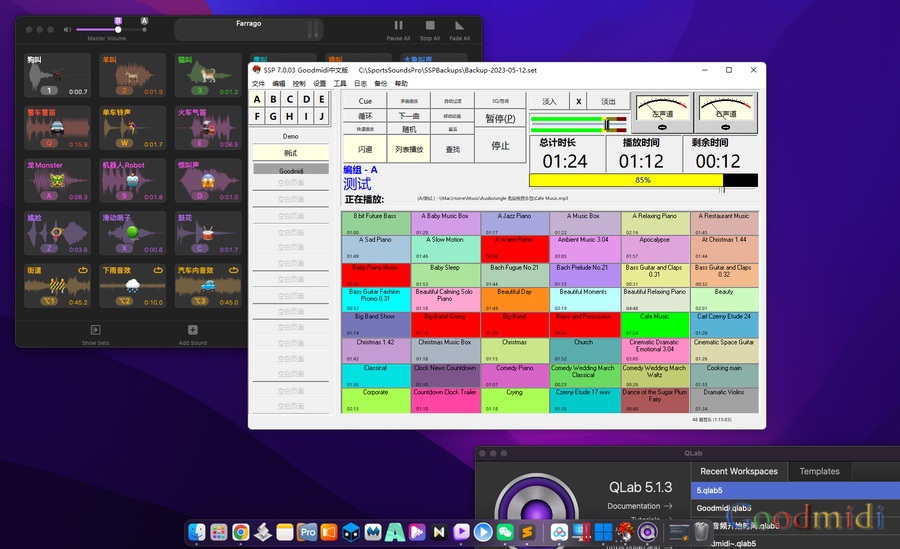
Task: Toggle loop icon on the street tile
Action: [83, 270]
